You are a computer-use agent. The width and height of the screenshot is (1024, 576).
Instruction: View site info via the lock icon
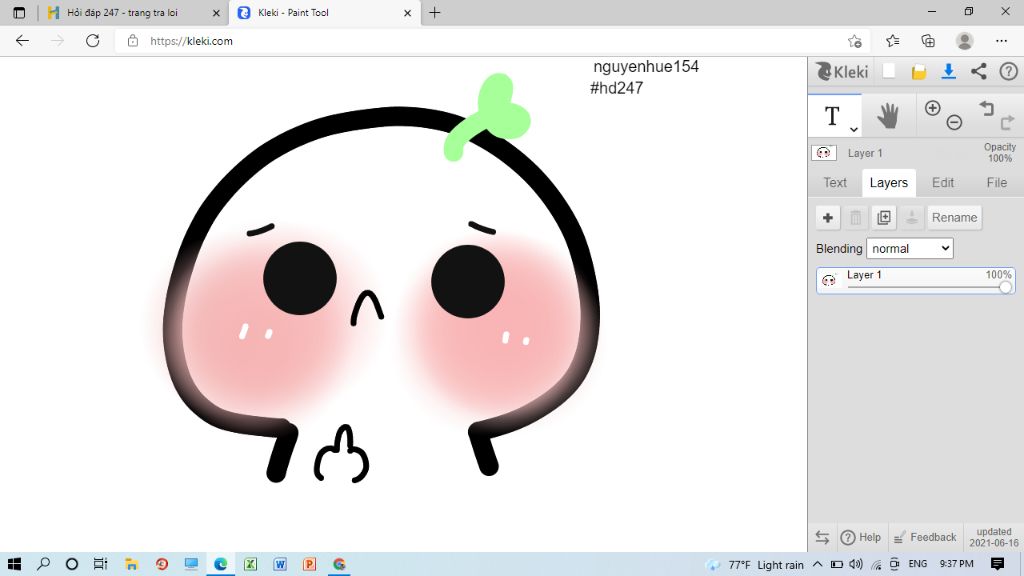point(133,41)
